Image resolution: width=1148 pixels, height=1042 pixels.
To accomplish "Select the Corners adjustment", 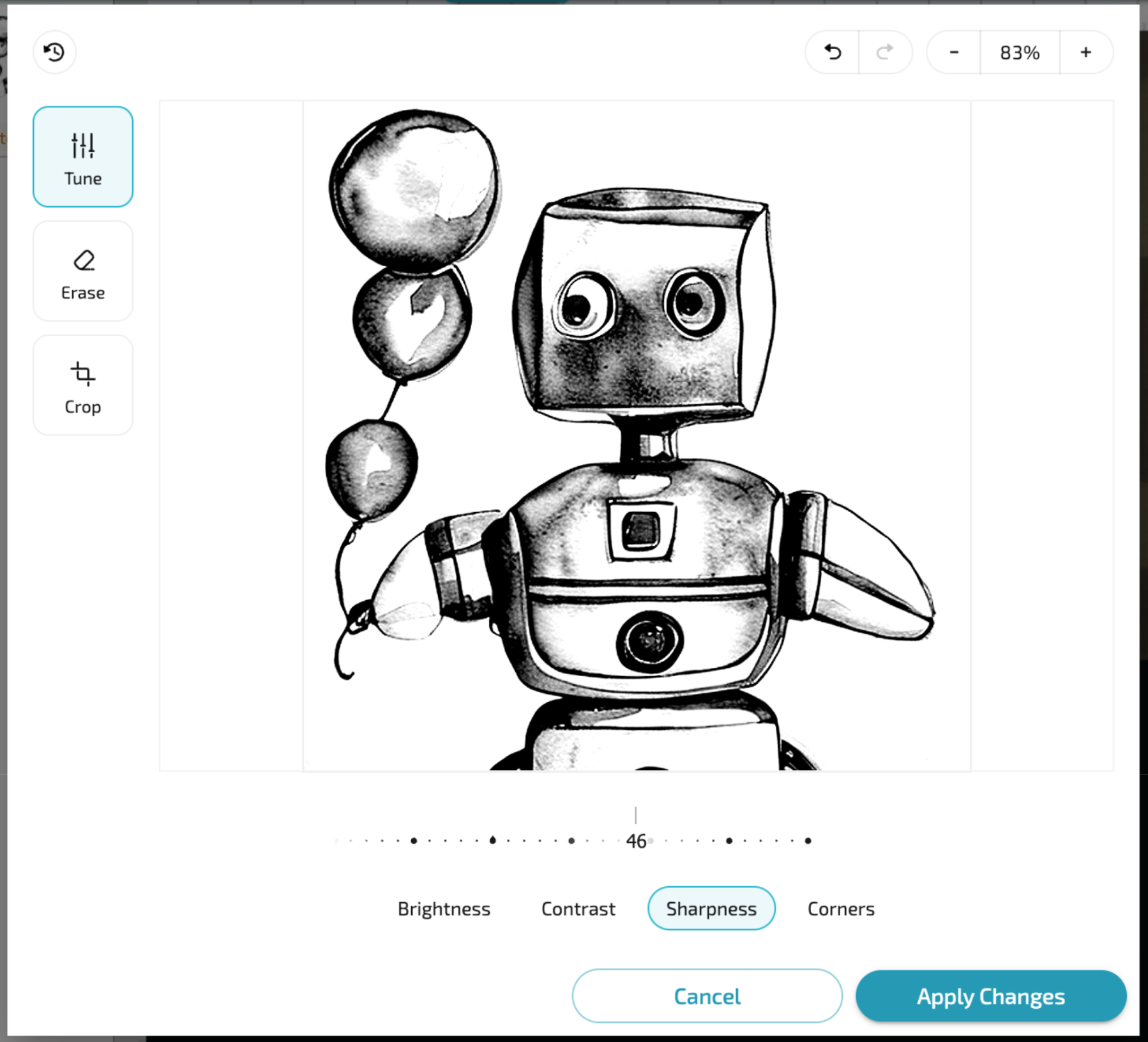I will tap(840, 909).
